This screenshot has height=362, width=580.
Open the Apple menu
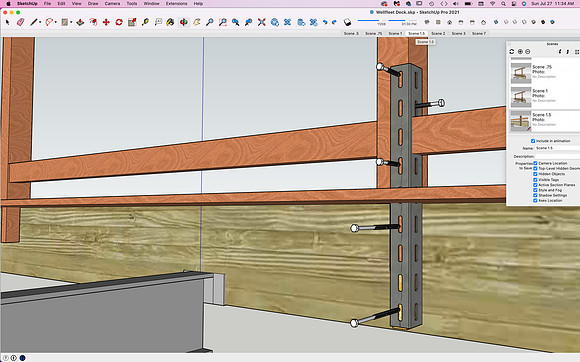coord(8,3)
